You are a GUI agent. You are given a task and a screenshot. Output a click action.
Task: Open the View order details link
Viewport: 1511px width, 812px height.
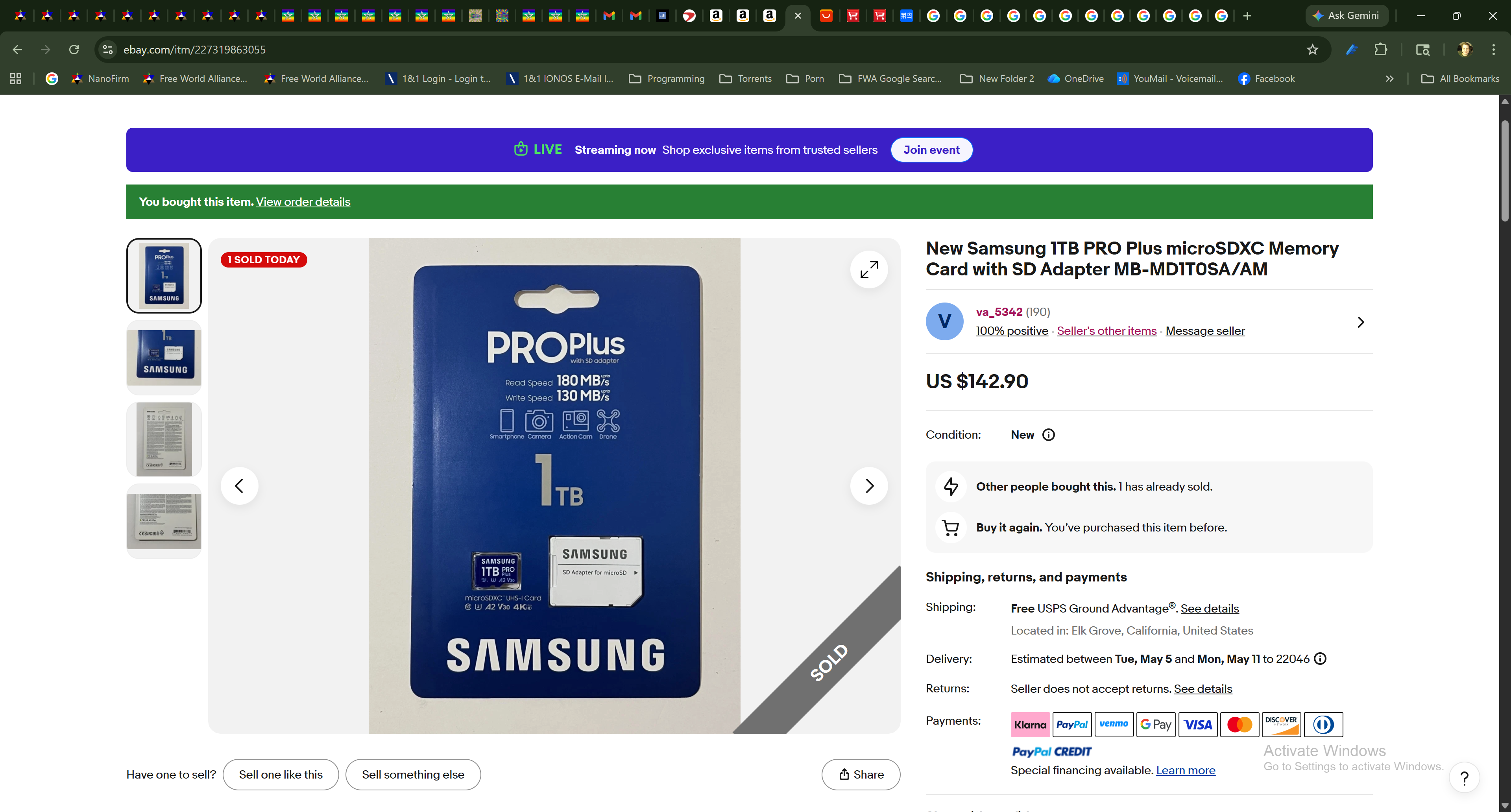303,202
